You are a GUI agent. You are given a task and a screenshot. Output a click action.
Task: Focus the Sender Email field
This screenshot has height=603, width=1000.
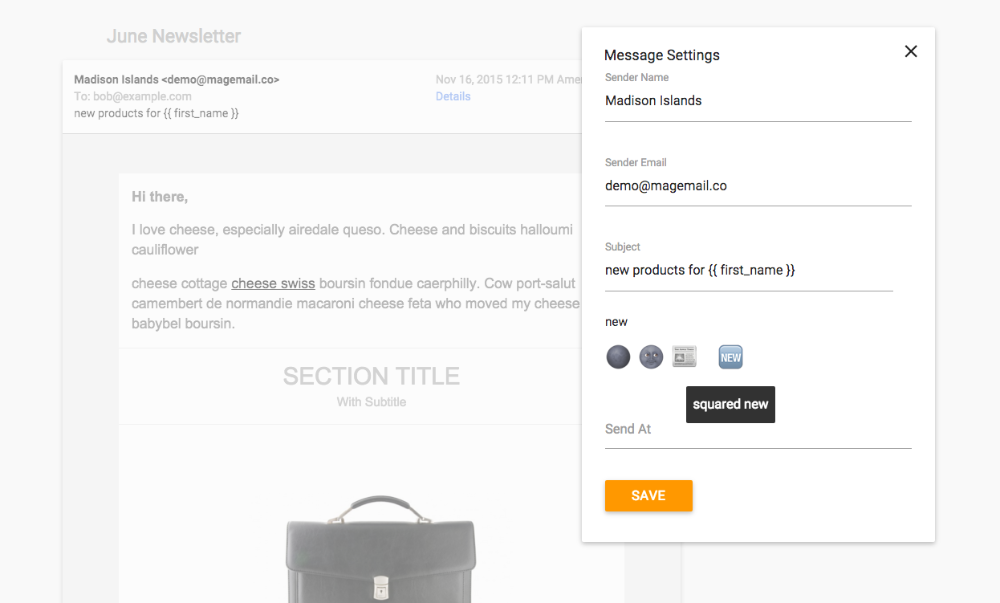[758, 186]
